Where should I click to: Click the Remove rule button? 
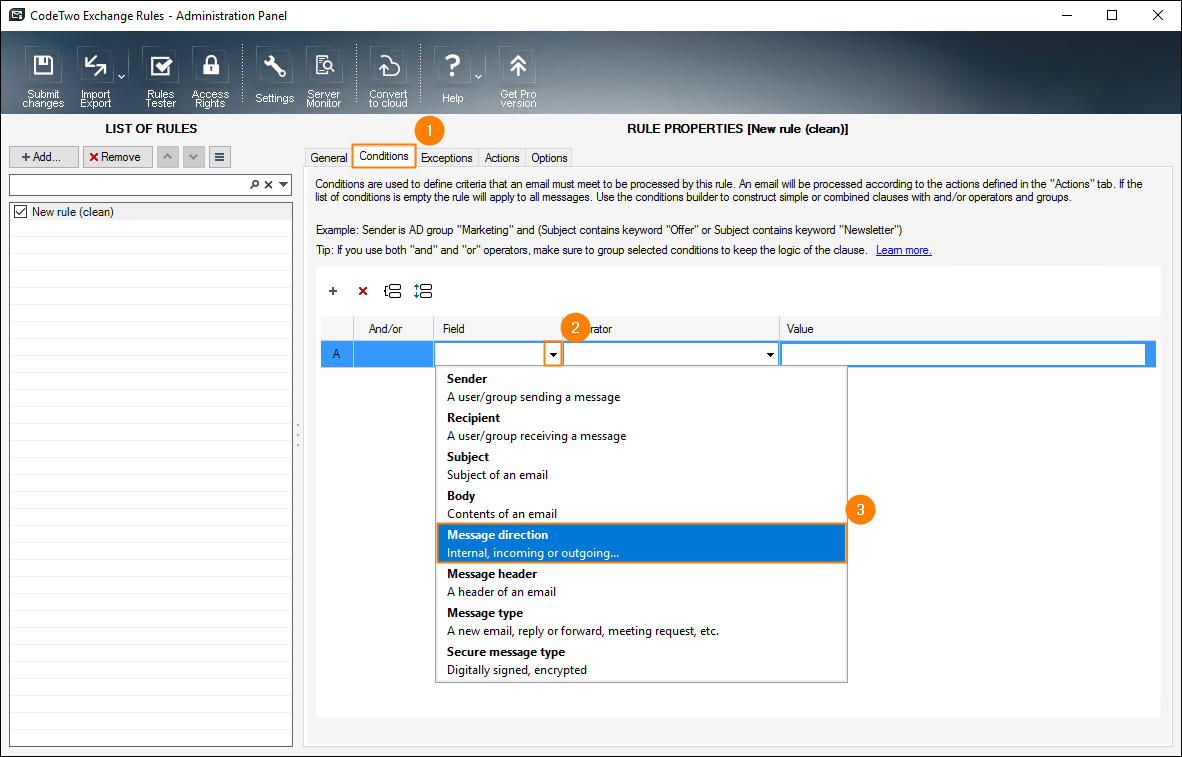118,157
